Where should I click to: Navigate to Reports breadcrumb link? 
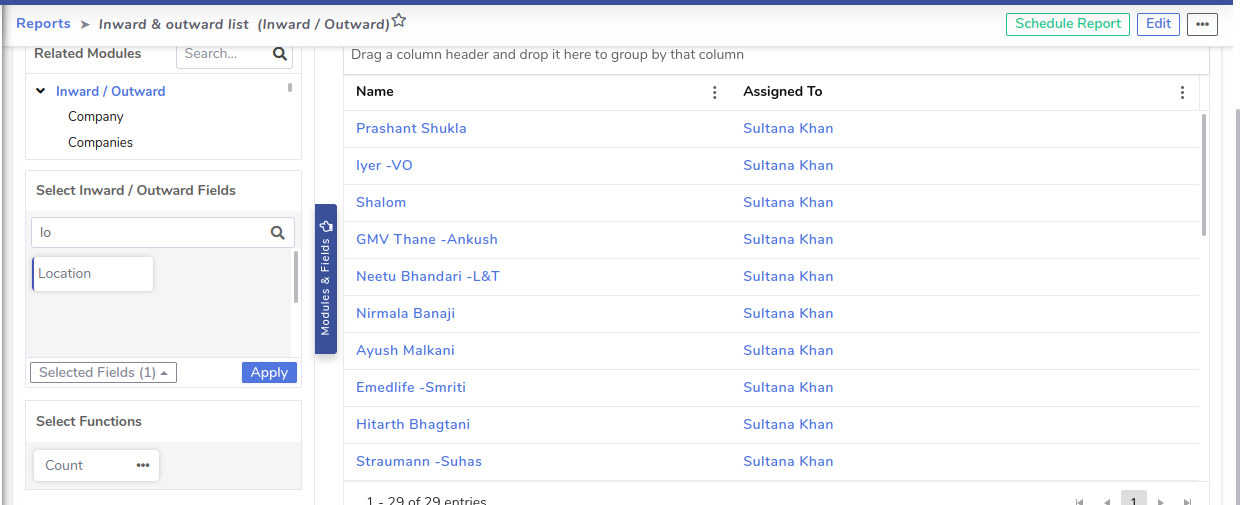coord(43,23)
